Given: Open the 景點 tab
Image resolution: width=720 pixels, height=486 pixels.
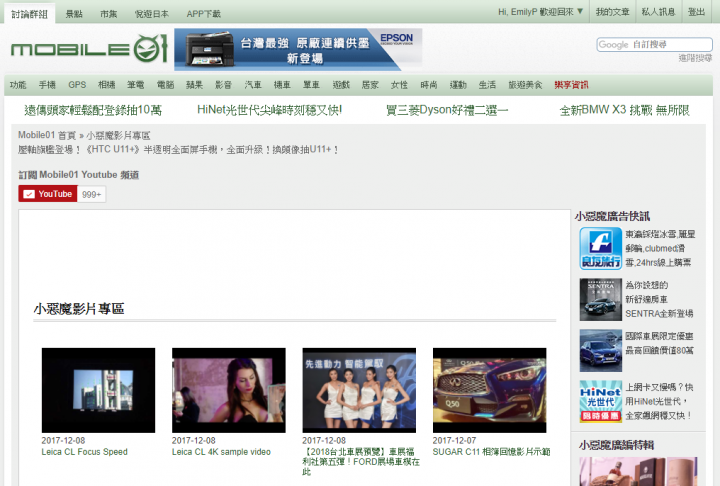Looking at the screenshot, I should pyautogui.click(x=73, y=14).
